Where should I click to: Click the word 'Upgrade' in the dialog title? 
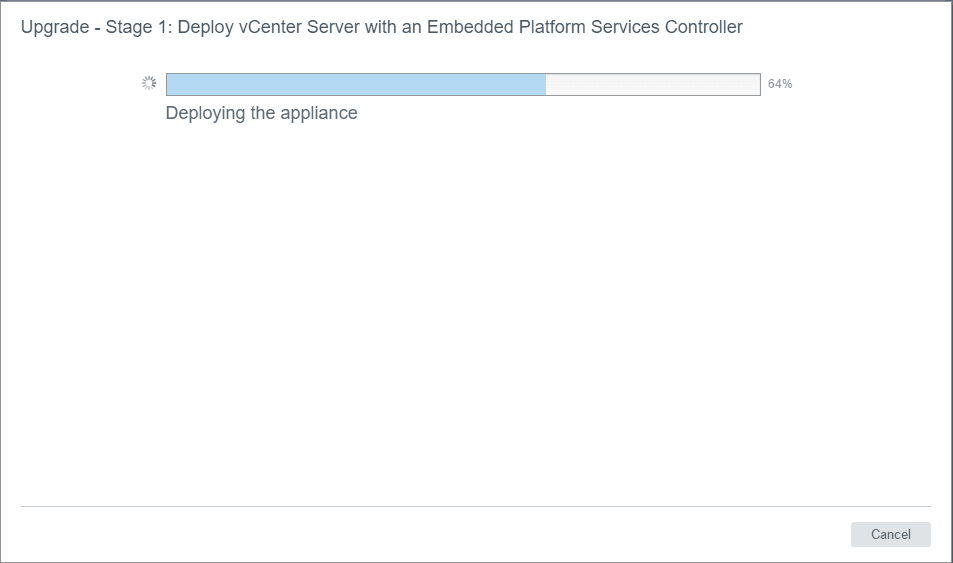point(55,27)
